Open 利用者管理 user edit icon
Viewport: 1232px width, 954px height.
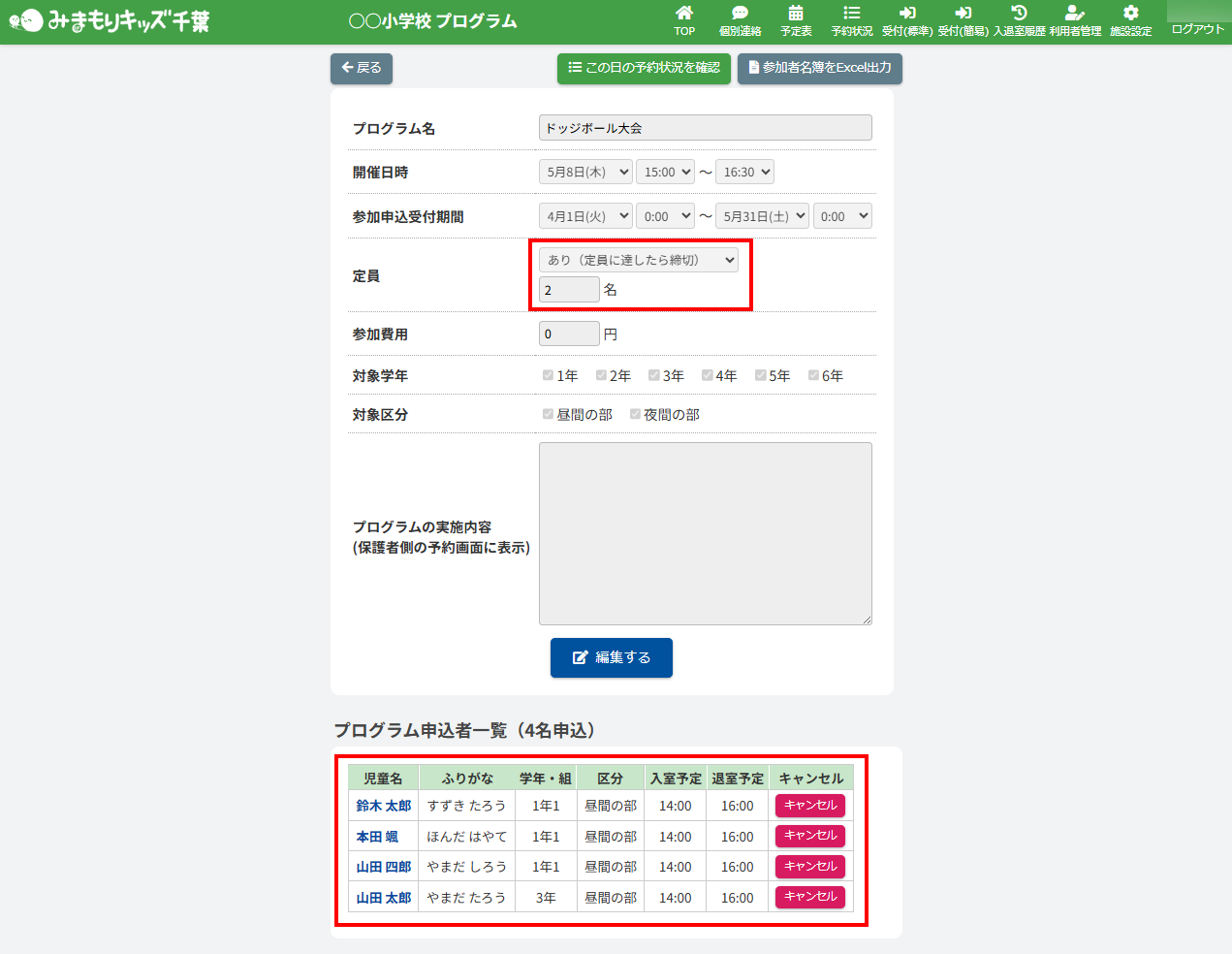tap(1074, 14)
